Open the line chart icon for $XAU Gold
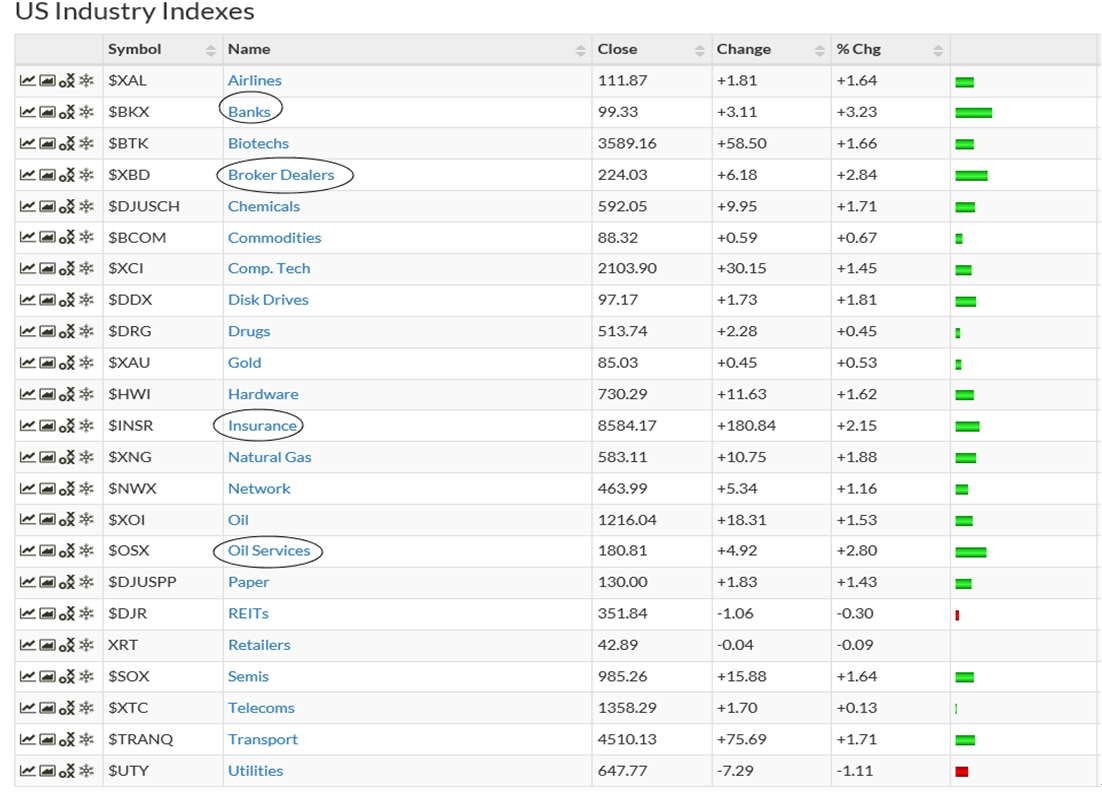 27,363
